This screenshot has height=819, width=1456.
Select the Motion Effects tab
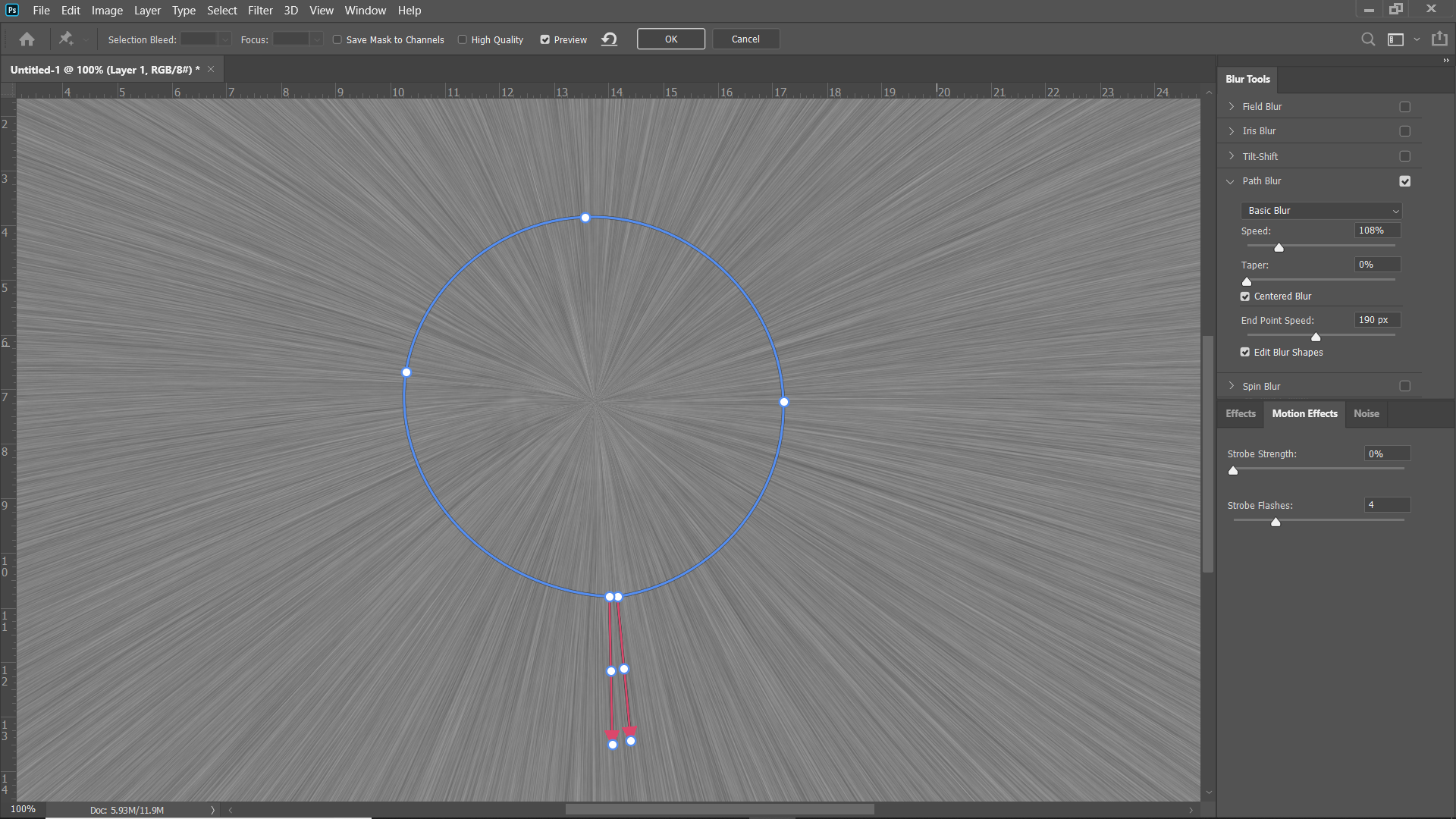(x=1304, y=413)
